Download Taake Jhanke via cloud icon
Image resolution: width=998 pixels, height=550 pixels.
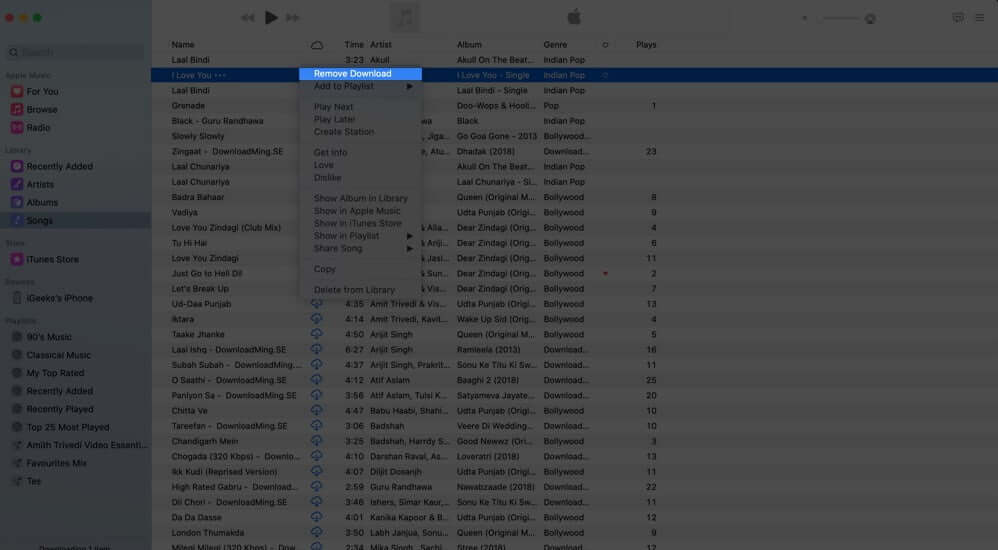pos(316,334)
